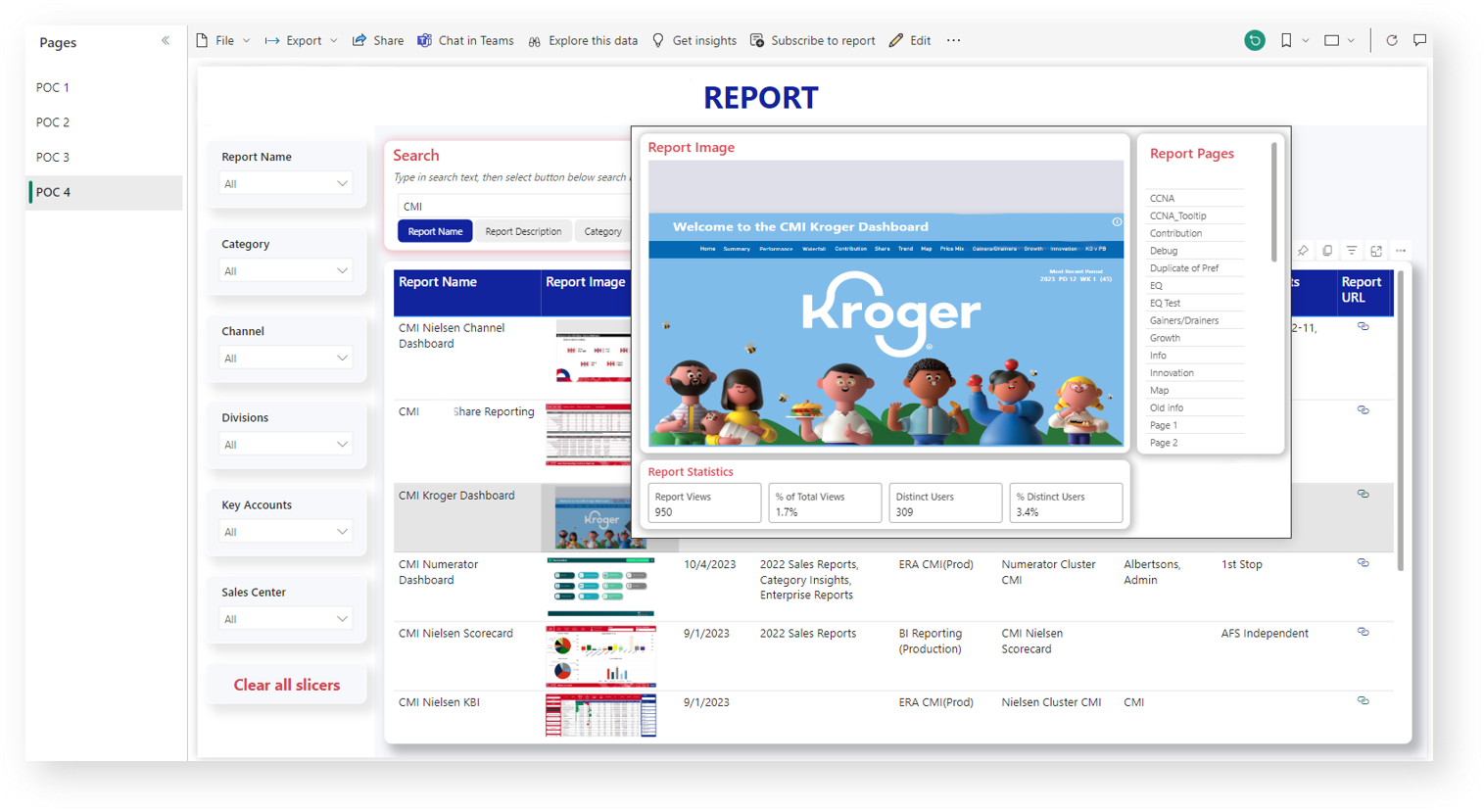Expand the view dropdown arrow
1484x812 pixels.
[x=1351, y=40]
